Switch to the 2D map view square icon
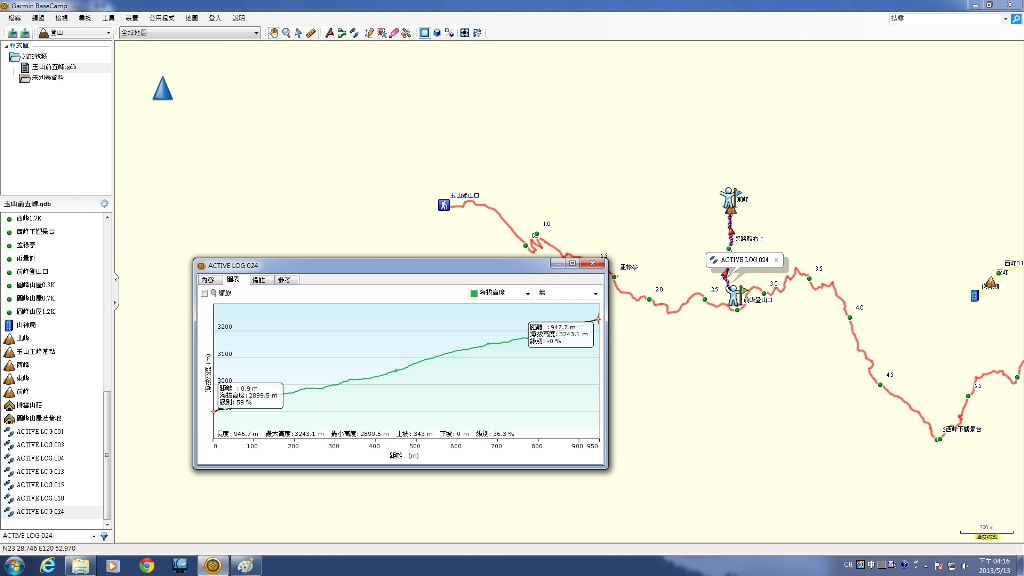 coord(424,33)
